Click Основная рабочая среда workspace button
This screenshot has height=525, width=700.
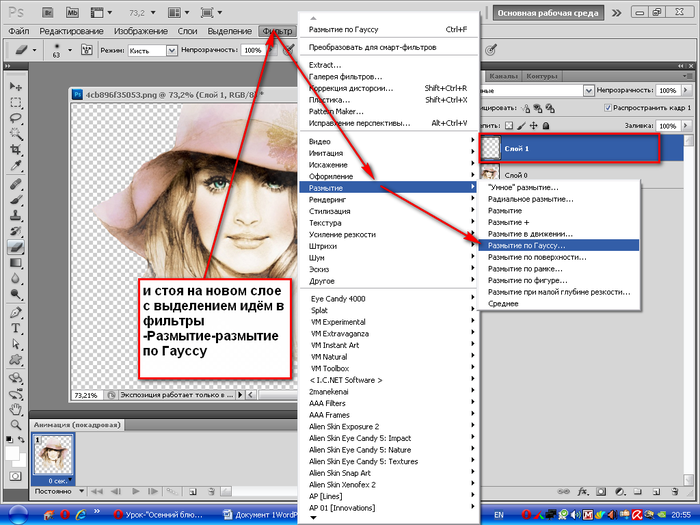point(548,13)
